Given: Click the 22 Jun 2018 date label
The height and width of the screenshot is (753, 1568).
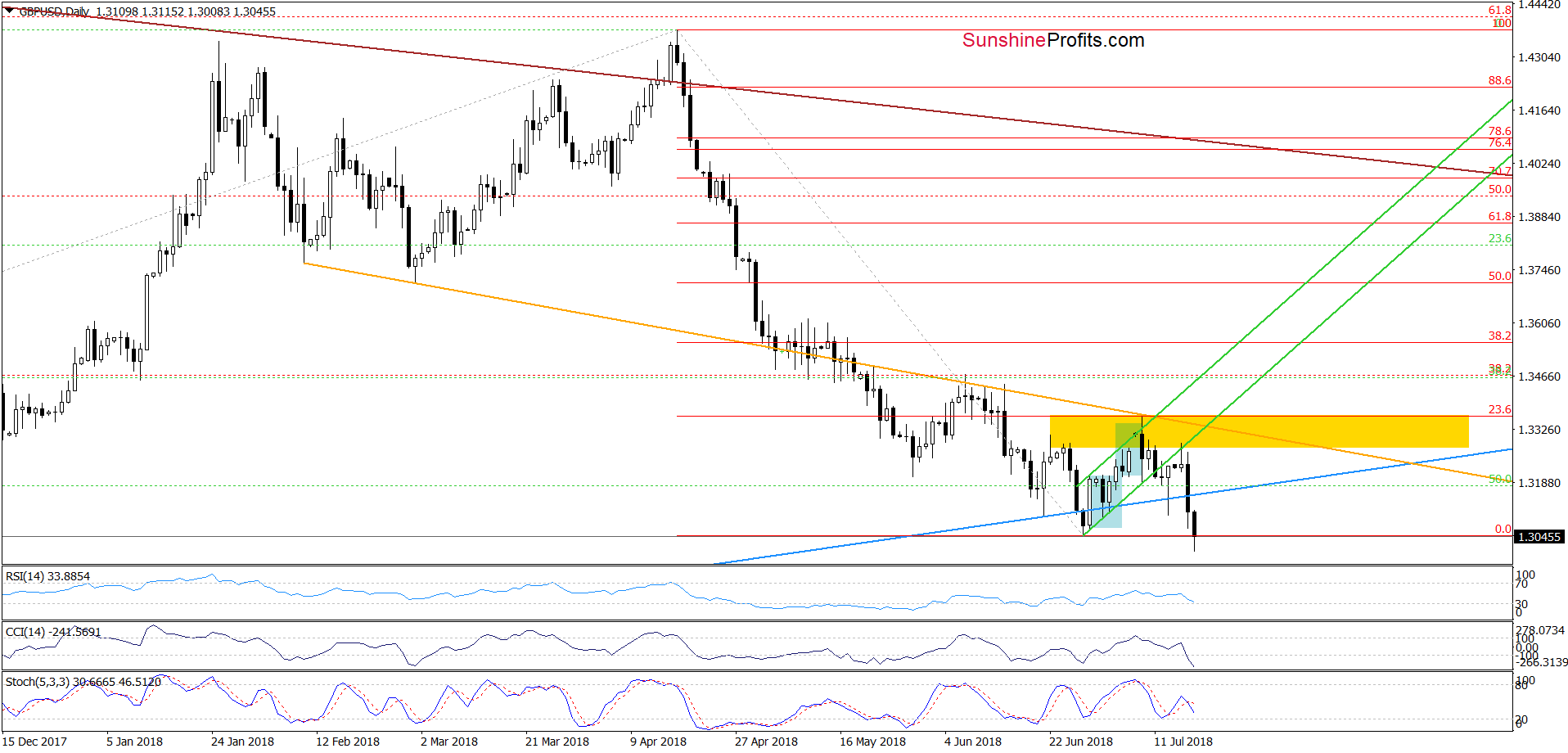Looking at the screenshot, I should 1080,742.
